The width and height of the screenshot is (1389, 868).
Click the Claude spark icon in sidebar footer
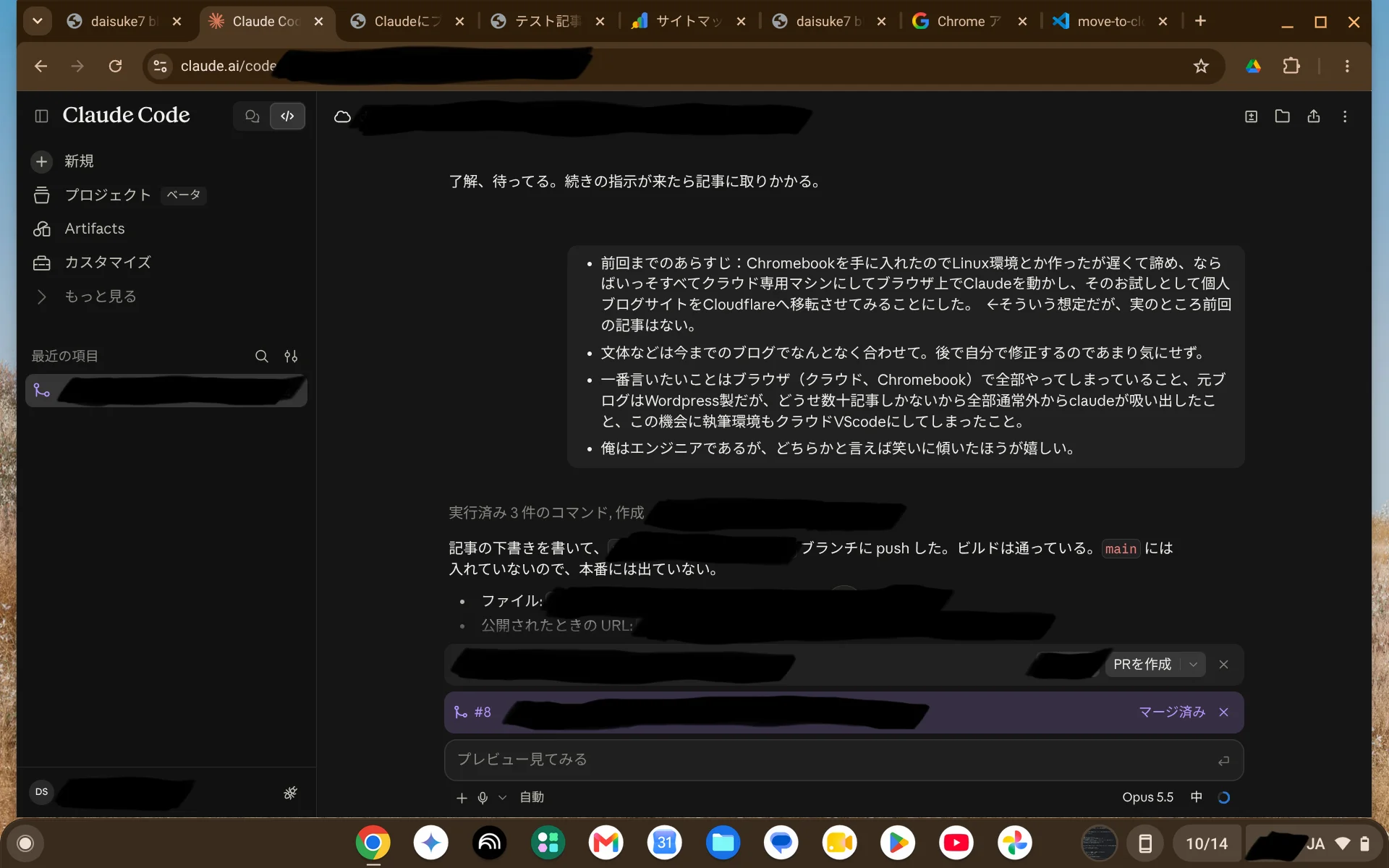pyautogui.click(x=290, y=793)
